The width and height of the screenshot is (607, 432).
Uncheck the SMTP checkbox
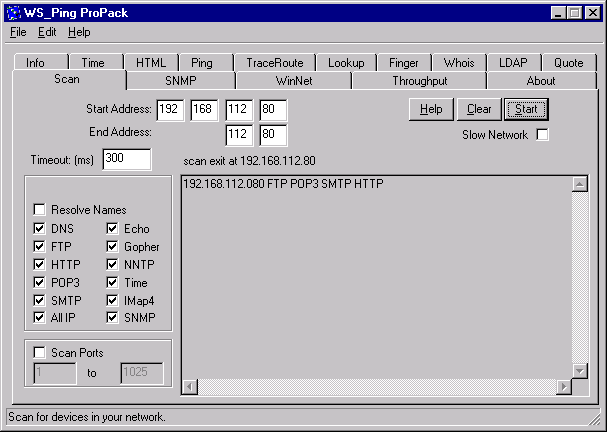pyautogui.click(x=39, y=300)
